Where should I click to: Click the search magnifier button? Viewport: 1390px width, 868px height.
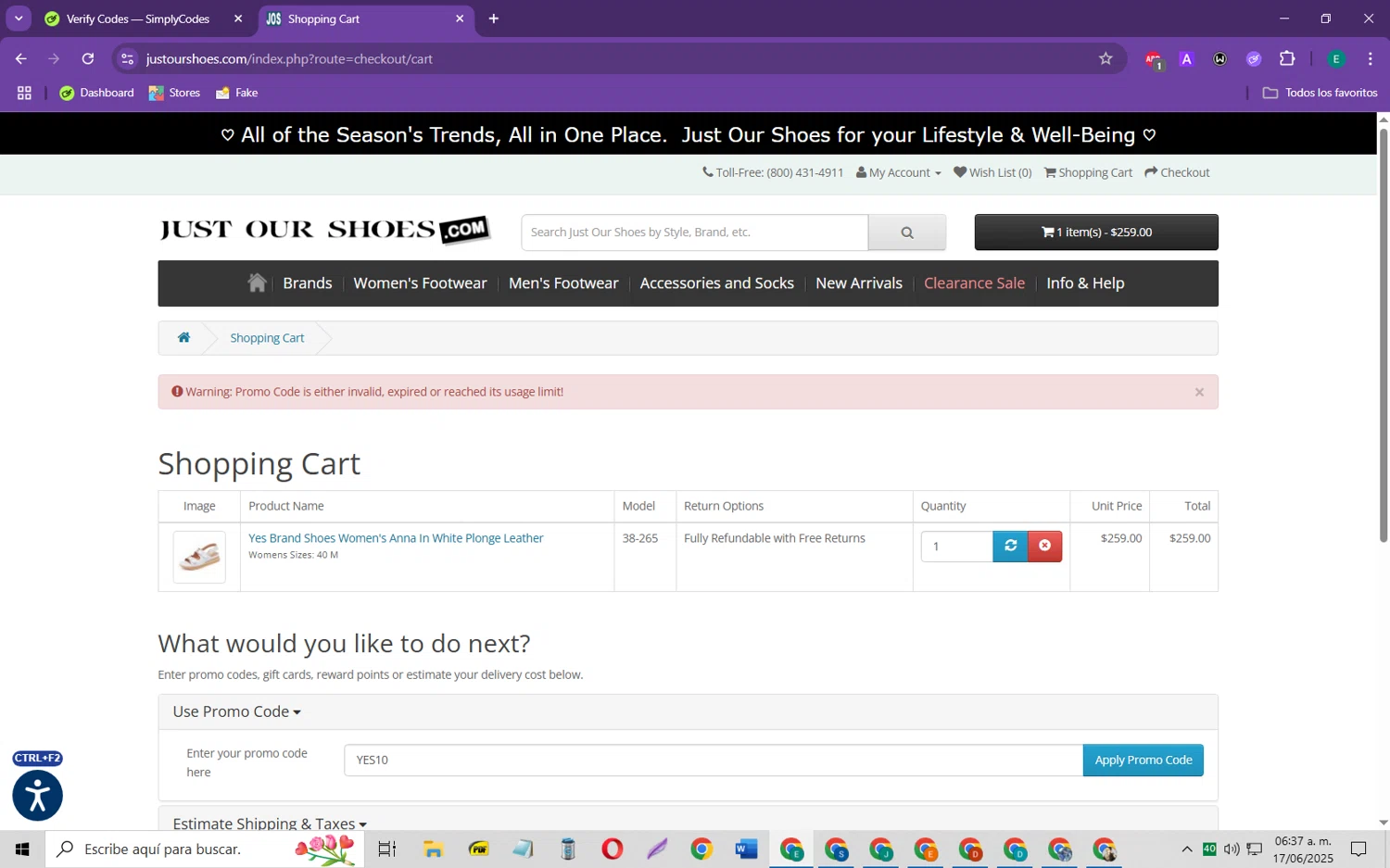pyautogui.click(x=906, y=233)
